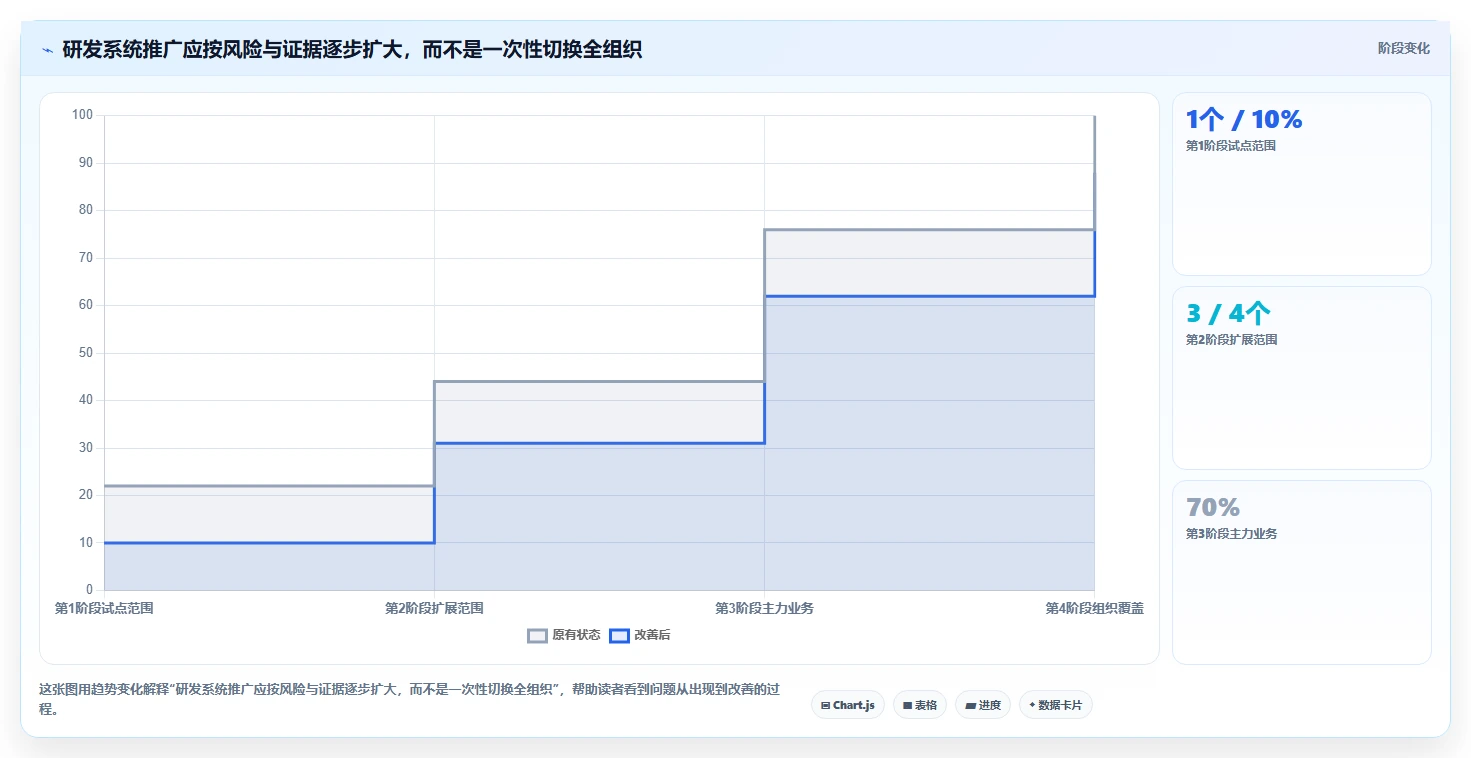Toggle the 原有状态 legend swatch
This screenshot has width=1471, height=758.
coord(538,635)
